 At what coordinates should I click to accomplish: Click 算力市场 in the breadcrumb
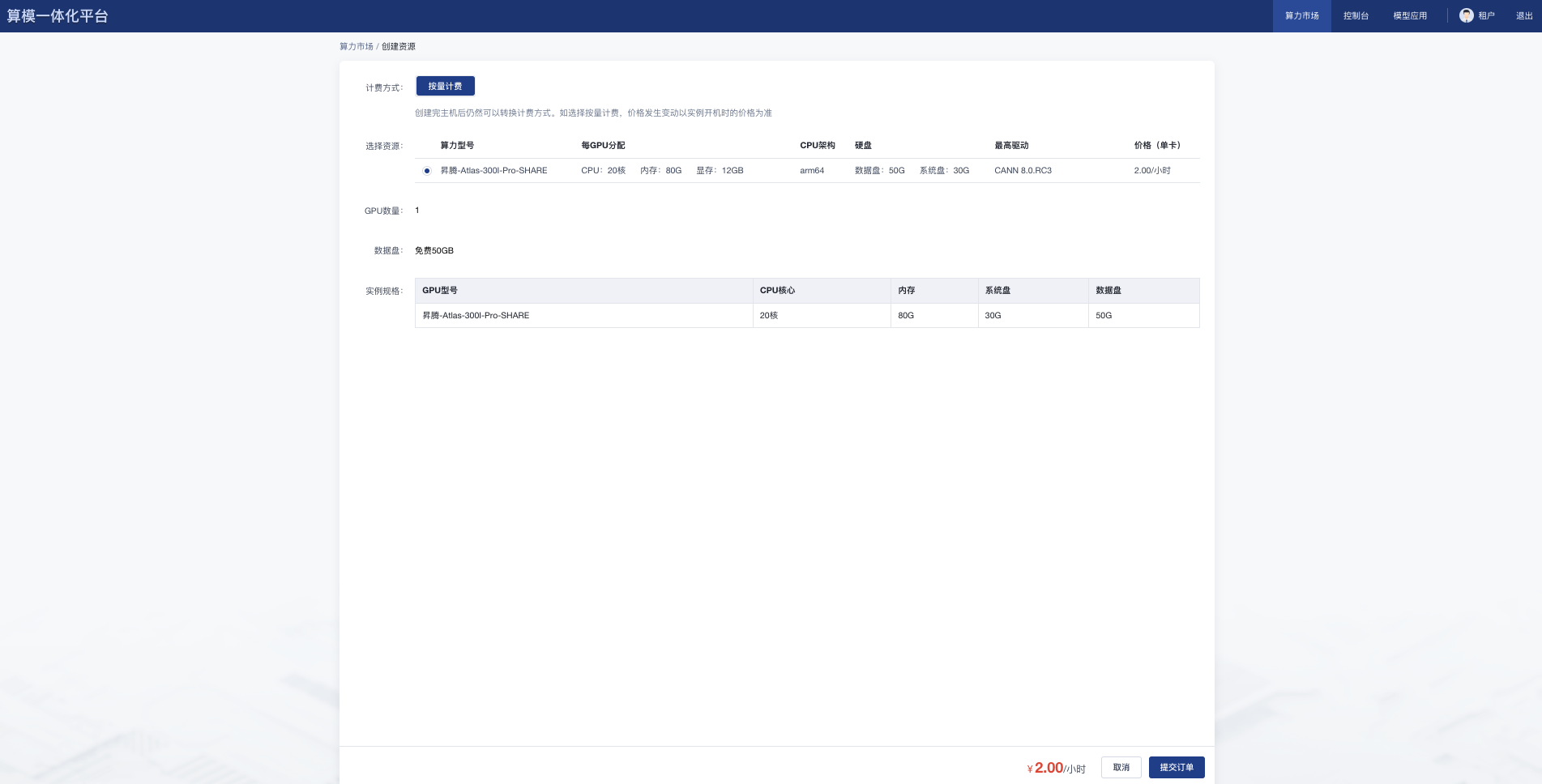[356, 46]
